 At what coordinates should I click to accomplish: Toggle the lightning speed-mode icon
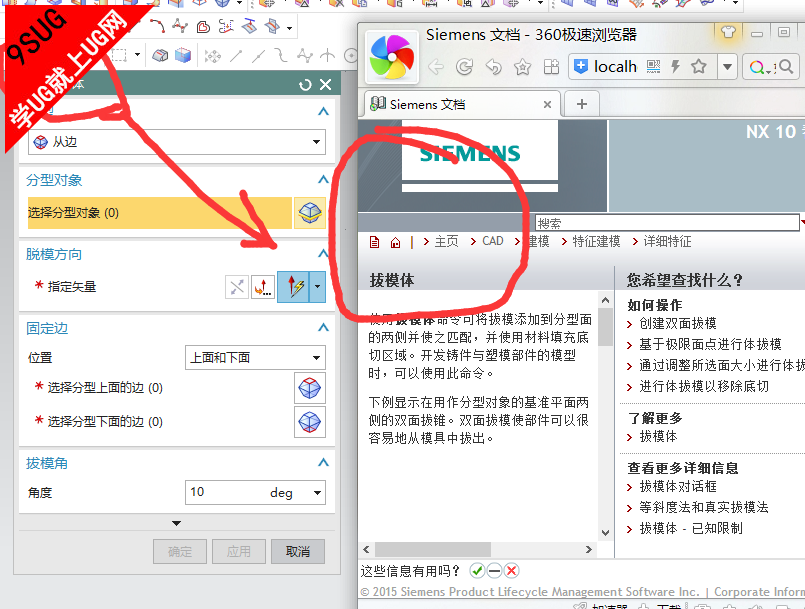pyautogui.click(x=676, y=66)
